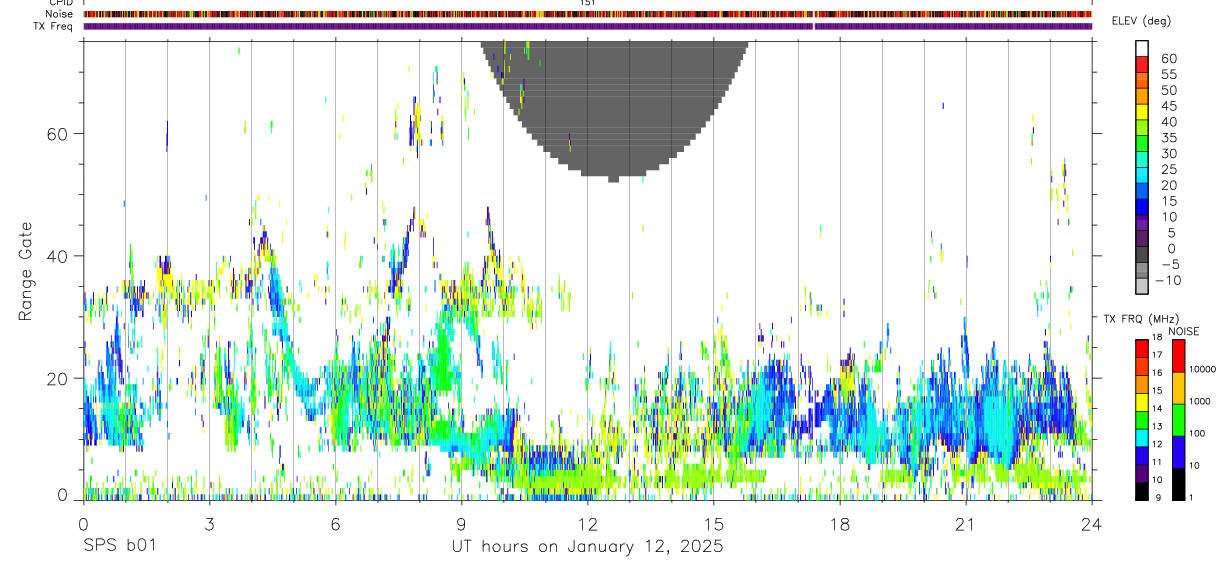Click the 6 tick label on UT hours axis
Image resolution: width=1228 pixels, height=567 pixels.
(335, 524)
